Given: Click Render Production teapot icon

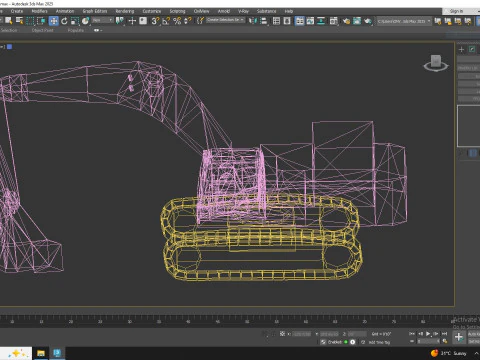Looking at the screenshot, I should tap(368, 21).
